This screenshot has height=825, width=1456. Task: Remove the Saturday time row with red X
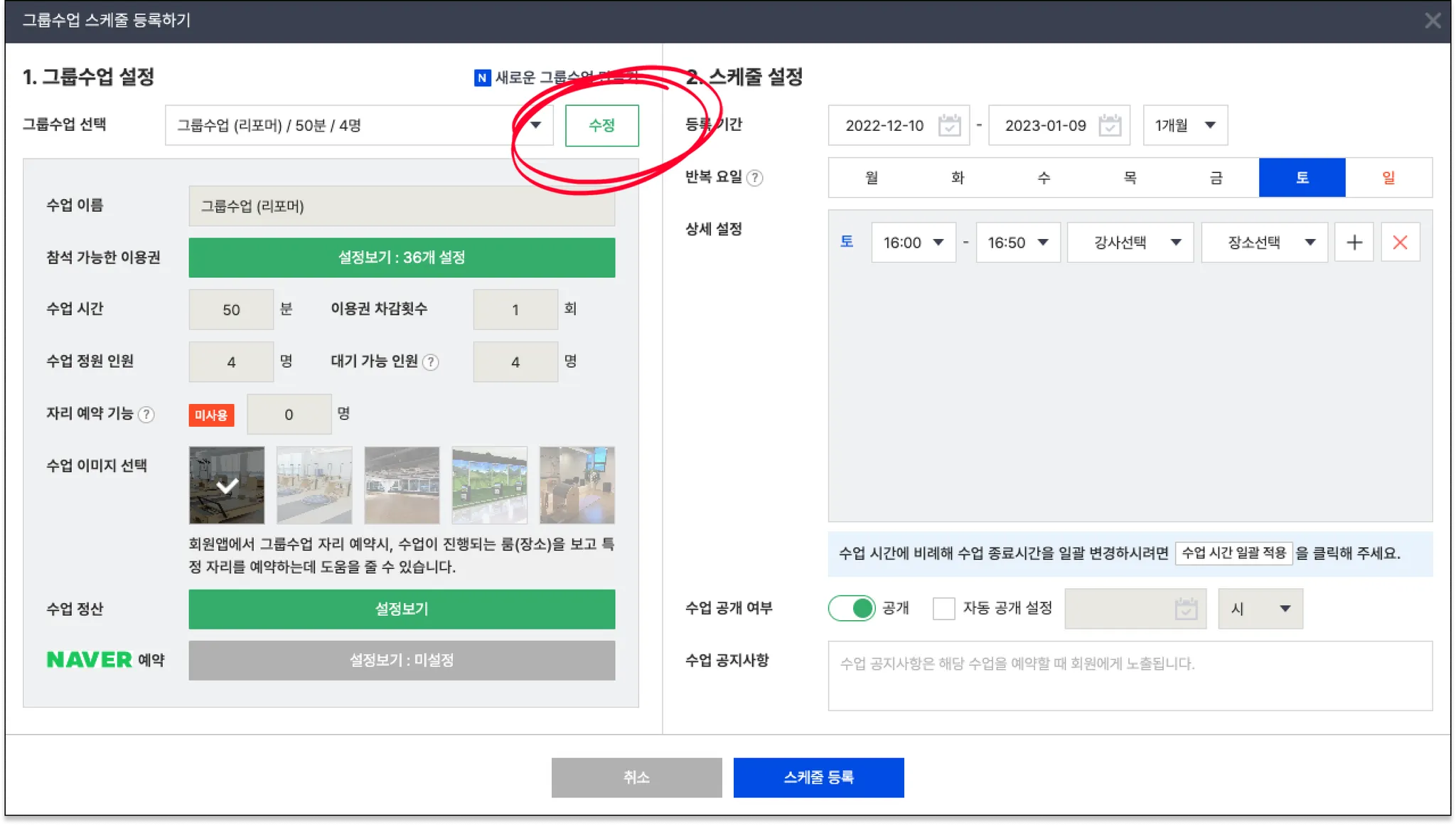1400,243
